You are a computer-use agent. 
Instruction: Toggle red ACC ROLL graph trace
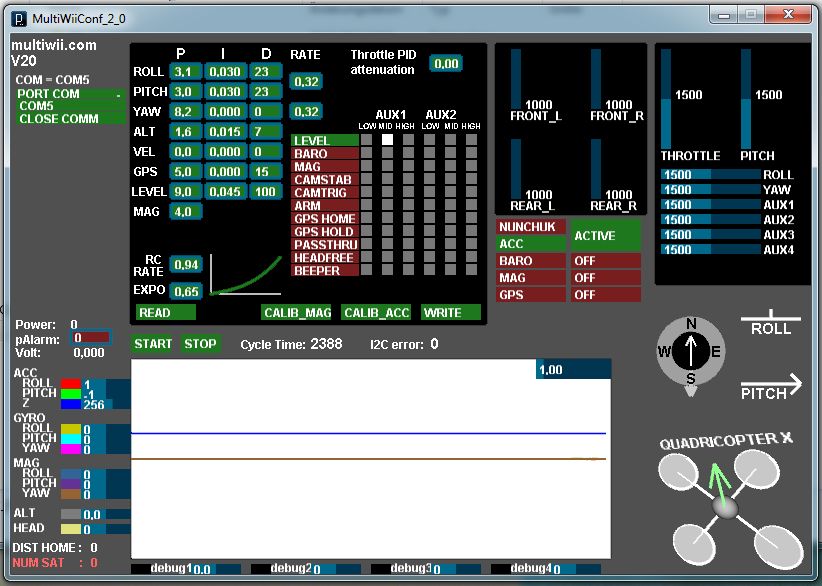pos(70,384)
